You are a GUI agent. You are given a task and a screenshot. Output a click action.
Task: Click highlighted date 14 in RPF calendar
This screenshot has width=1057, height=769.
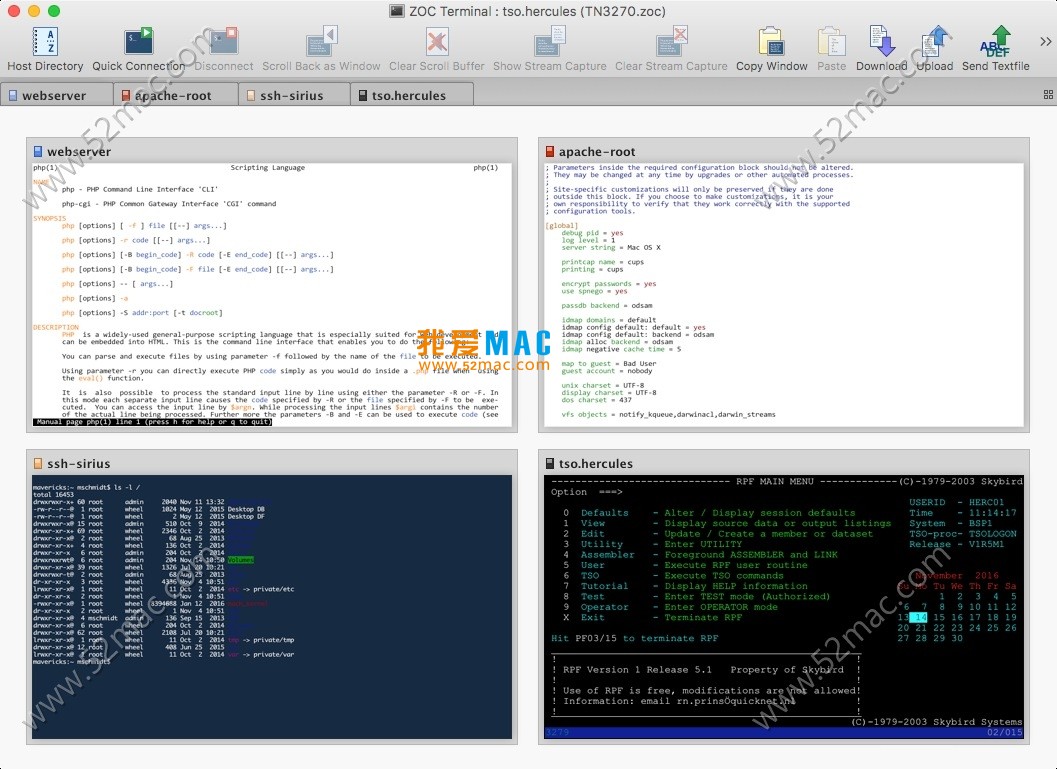pos(919,617)
